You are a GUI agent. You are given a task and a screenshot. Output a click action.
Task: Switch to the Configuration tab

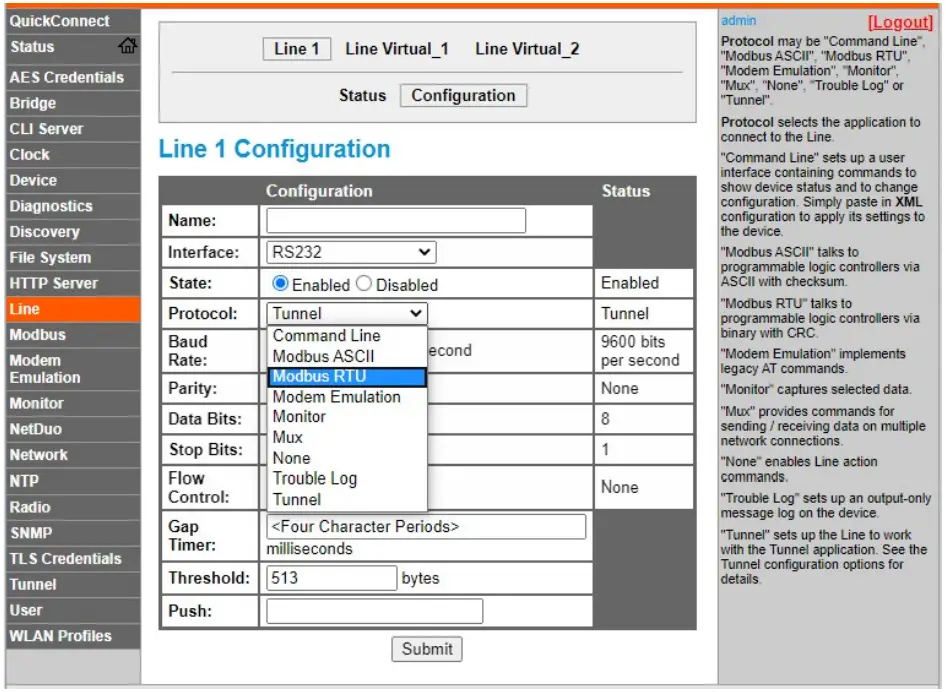tap(463, 95)
